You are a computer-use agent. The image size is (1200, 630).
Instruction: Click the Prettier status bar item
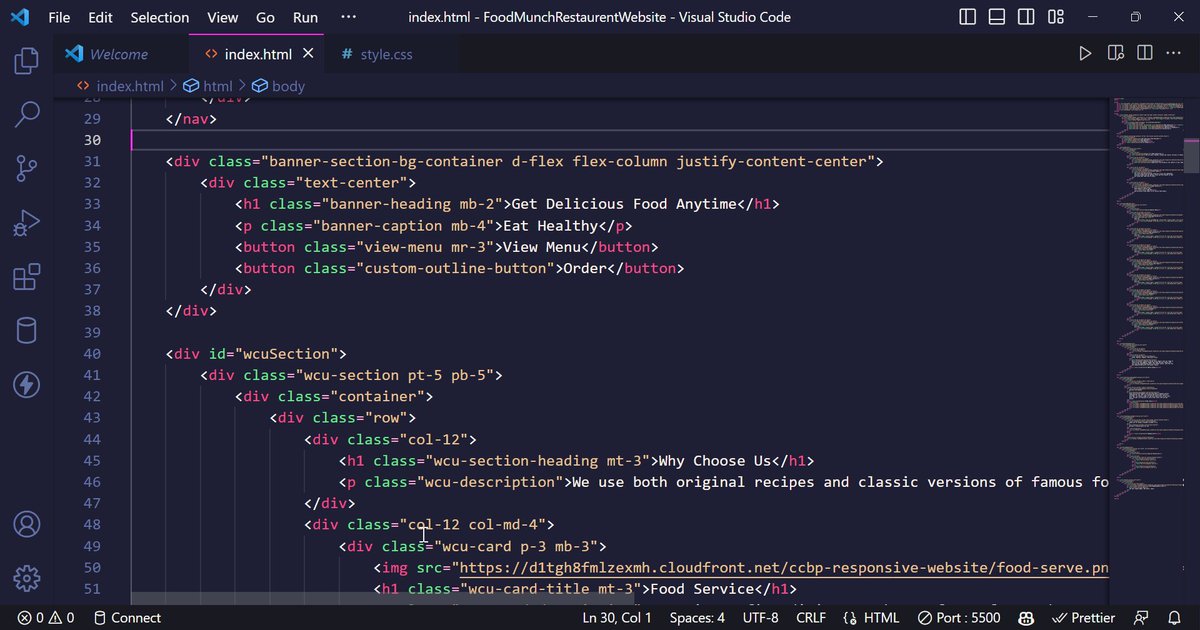tap(1084, 618)
